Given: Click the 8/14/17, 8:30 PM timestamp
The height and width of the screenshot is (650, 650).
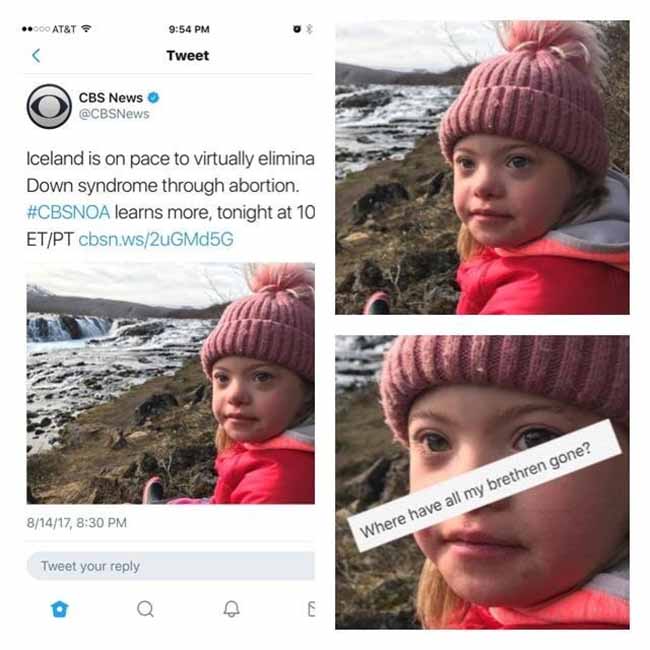Looking at the screenshot, I should pos(77,523).
